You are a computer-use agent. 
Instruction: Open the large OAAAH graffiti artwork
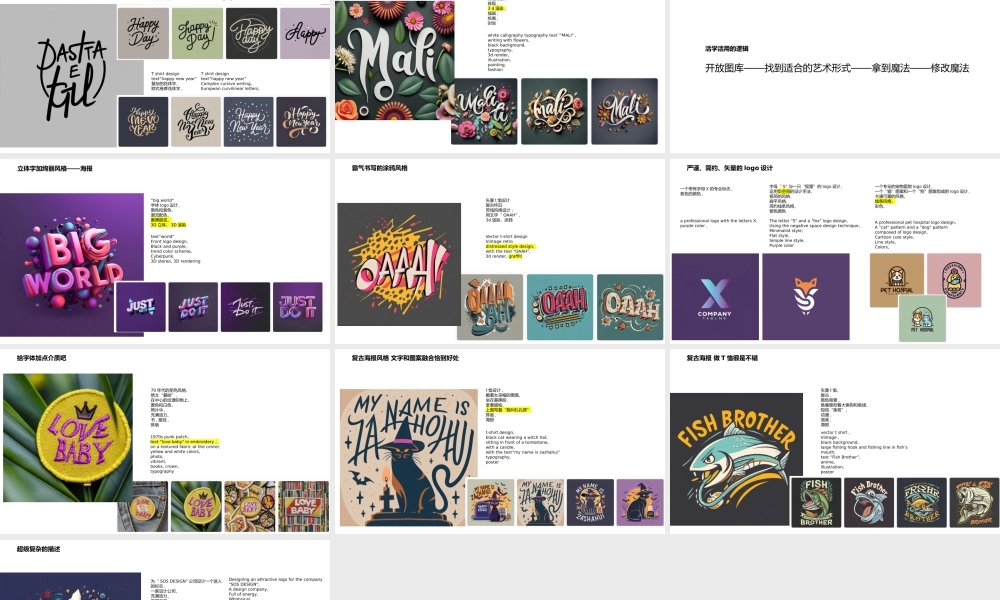[x=399, y=265]
